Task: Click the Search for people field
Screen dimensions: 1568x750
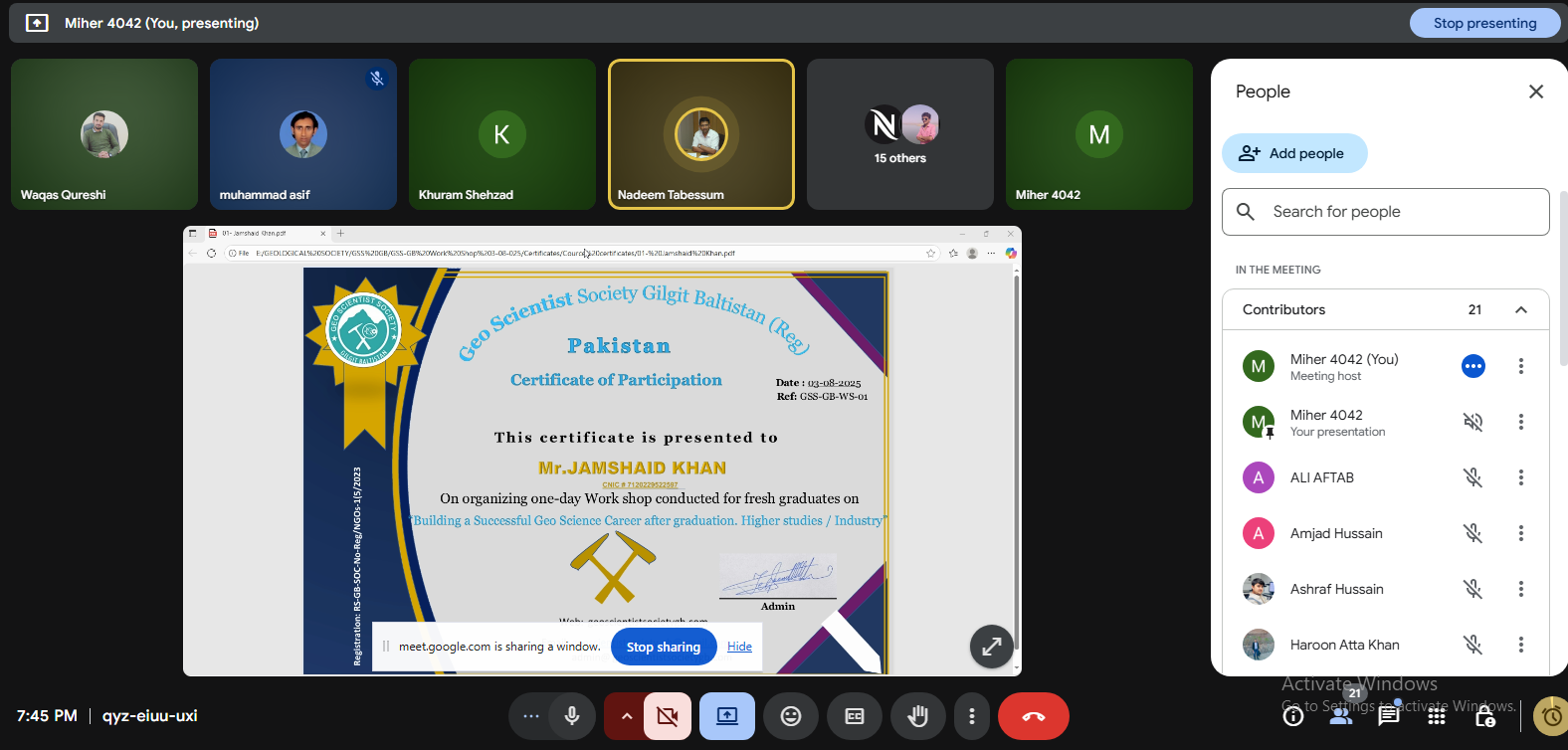Action: coord(1385,212)
